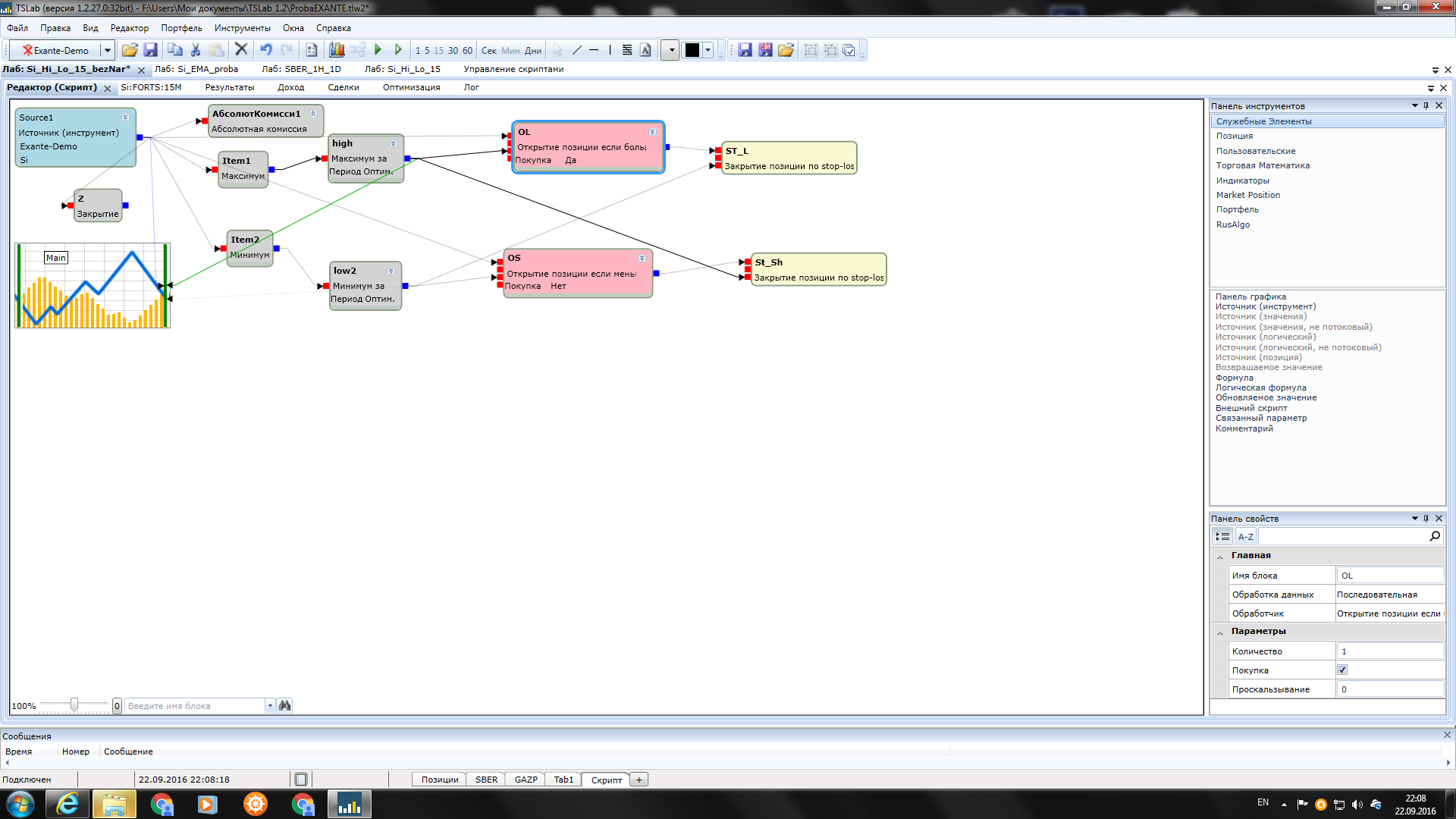1456x819 pixels.
Task: Open the Редактор menu
Action: point(129,28)
